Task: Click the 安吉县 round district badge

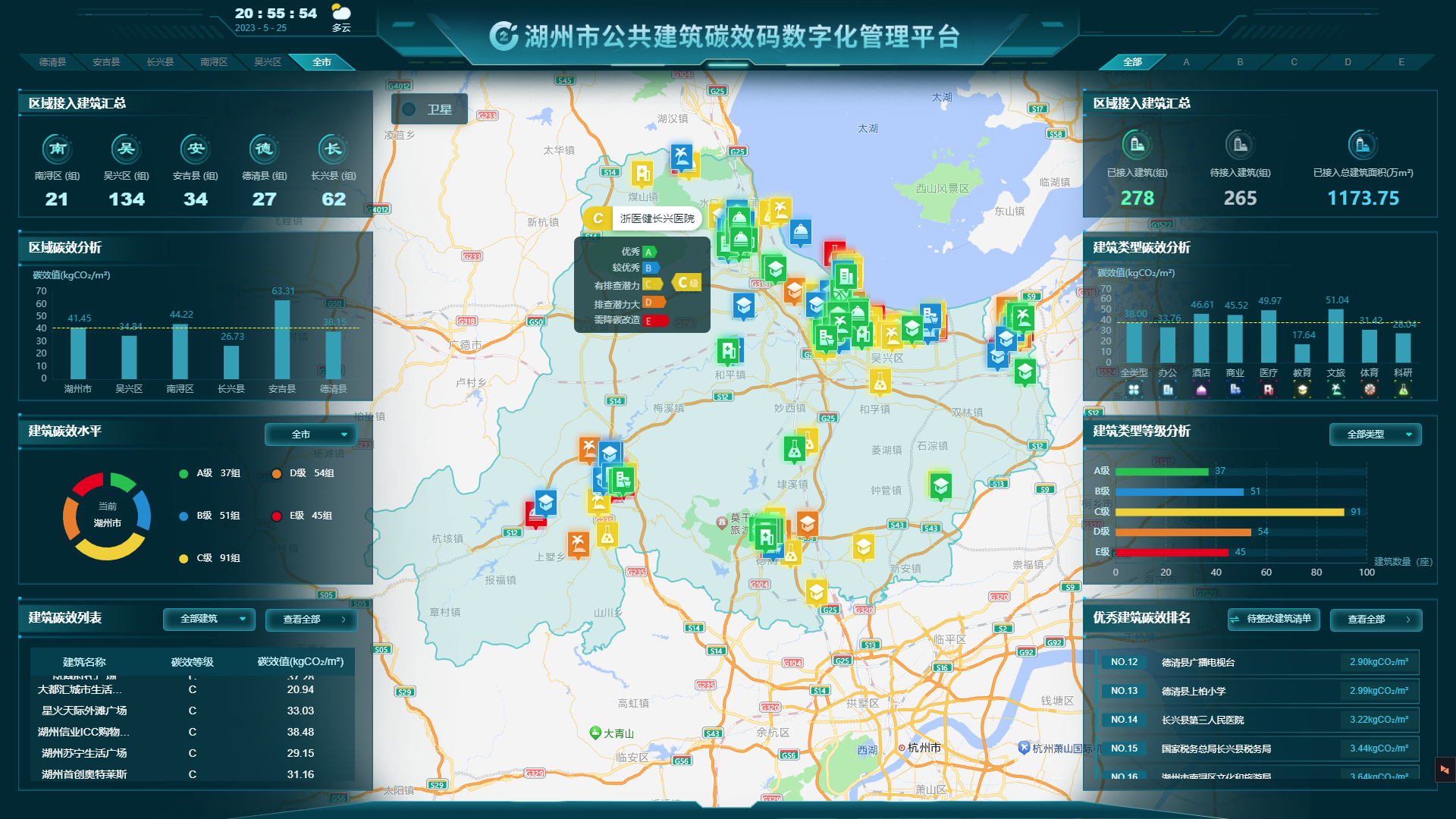Action: tap(196, 149)
